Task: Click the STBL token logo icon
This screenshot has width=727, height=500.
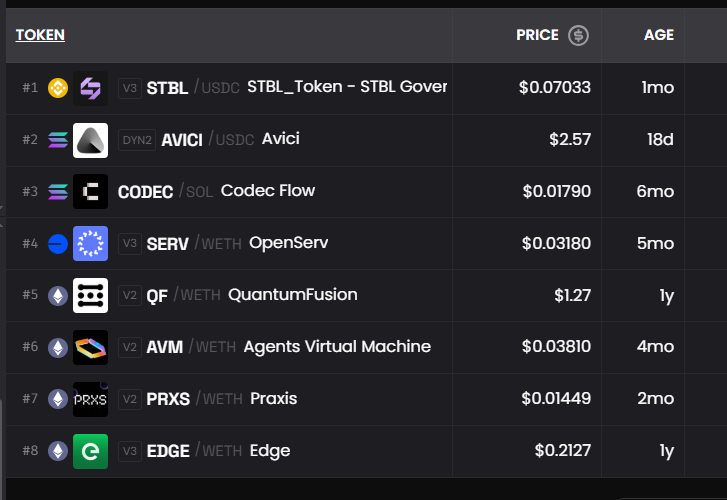Action: pyautogui.click(x=90, y=88)
